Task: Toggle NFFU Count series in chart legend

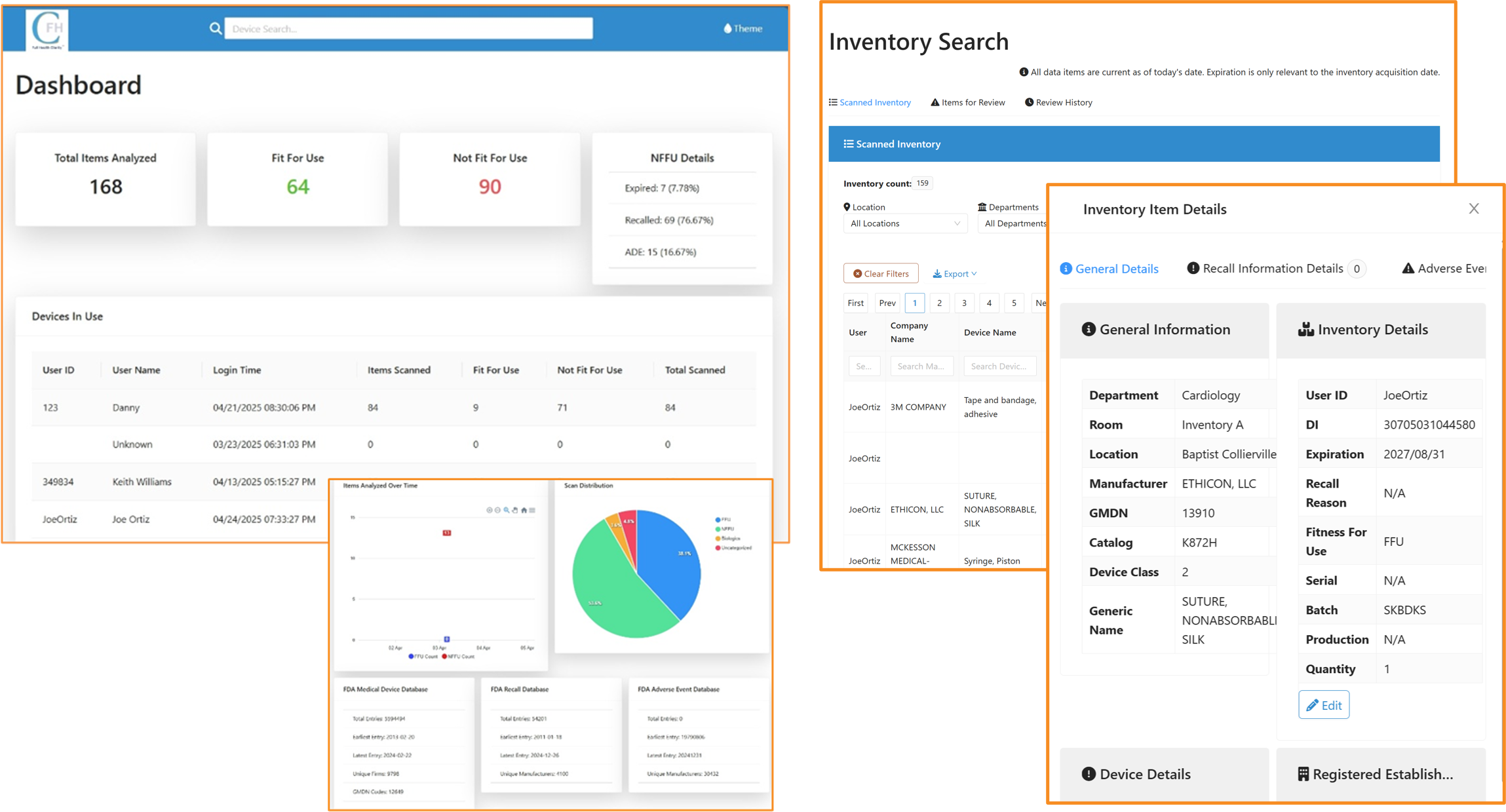Action: tap(459, 656)
